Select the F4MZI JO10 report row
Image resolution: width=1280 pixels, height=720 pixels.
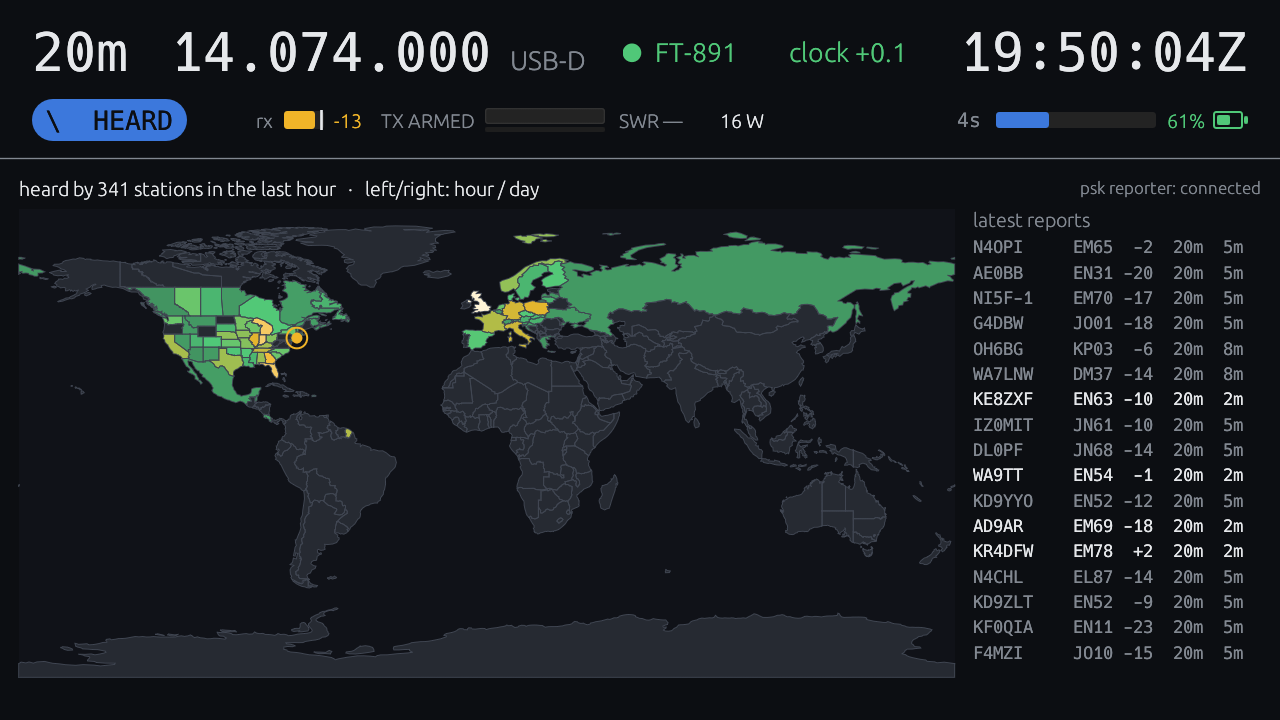click(x=1108, y=653)
